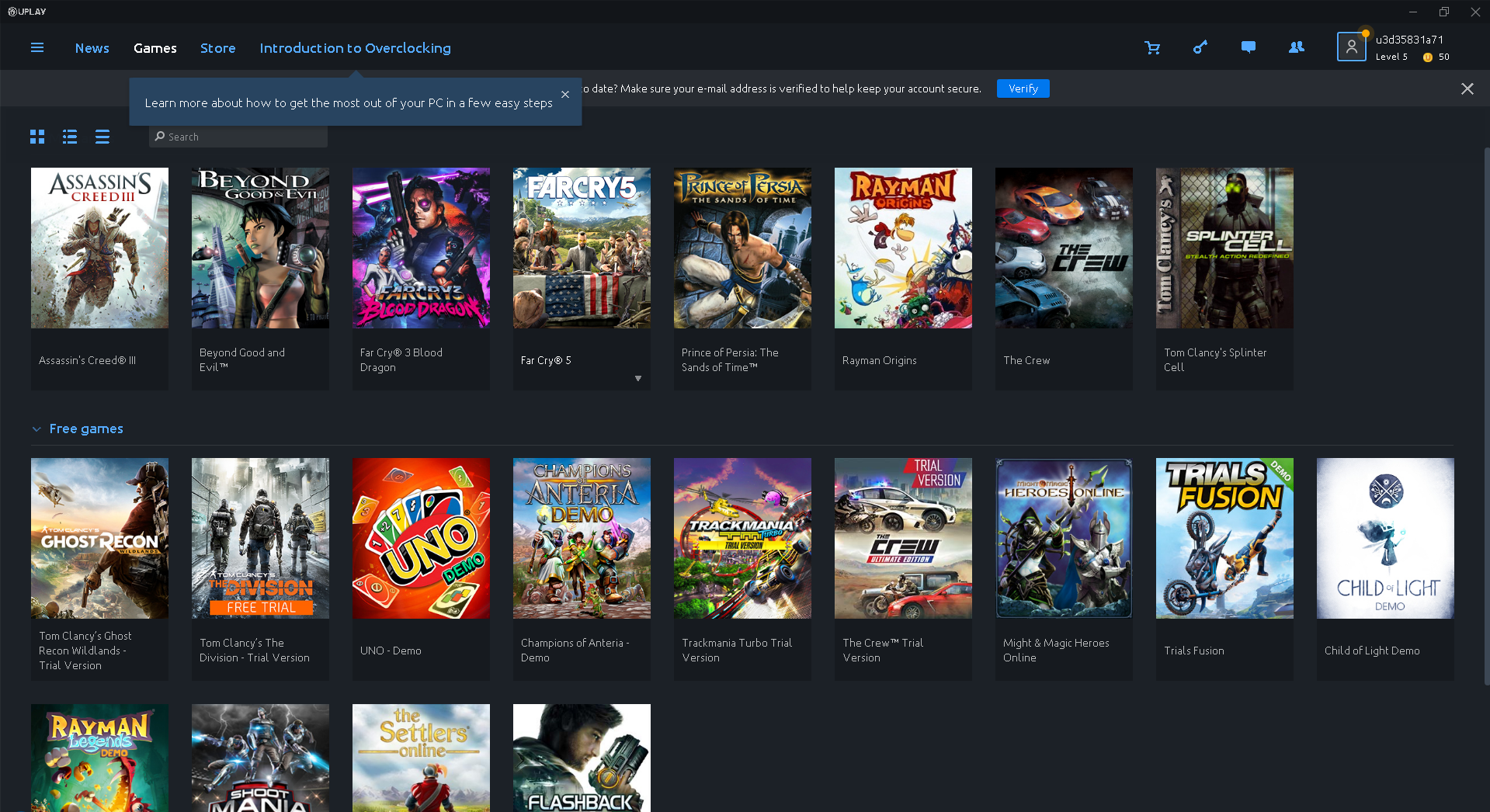Collapse the Free games section
1490x812 pixels.
point(36,429)
